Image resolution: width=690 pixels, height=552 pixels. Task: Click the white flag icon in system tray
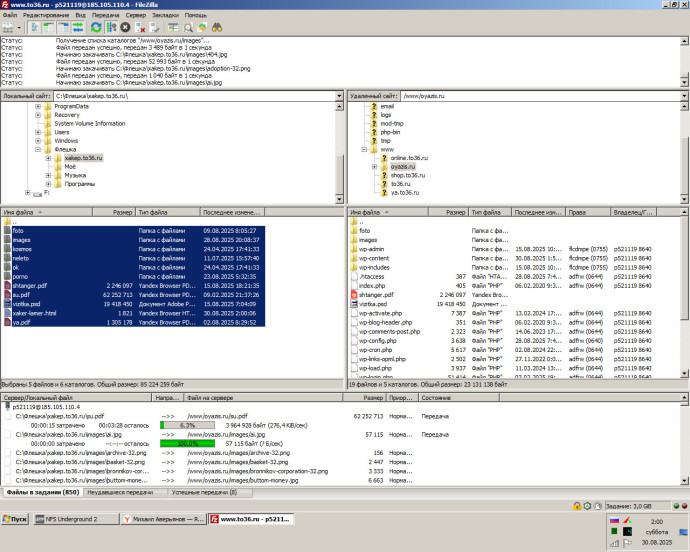point(628,543)
